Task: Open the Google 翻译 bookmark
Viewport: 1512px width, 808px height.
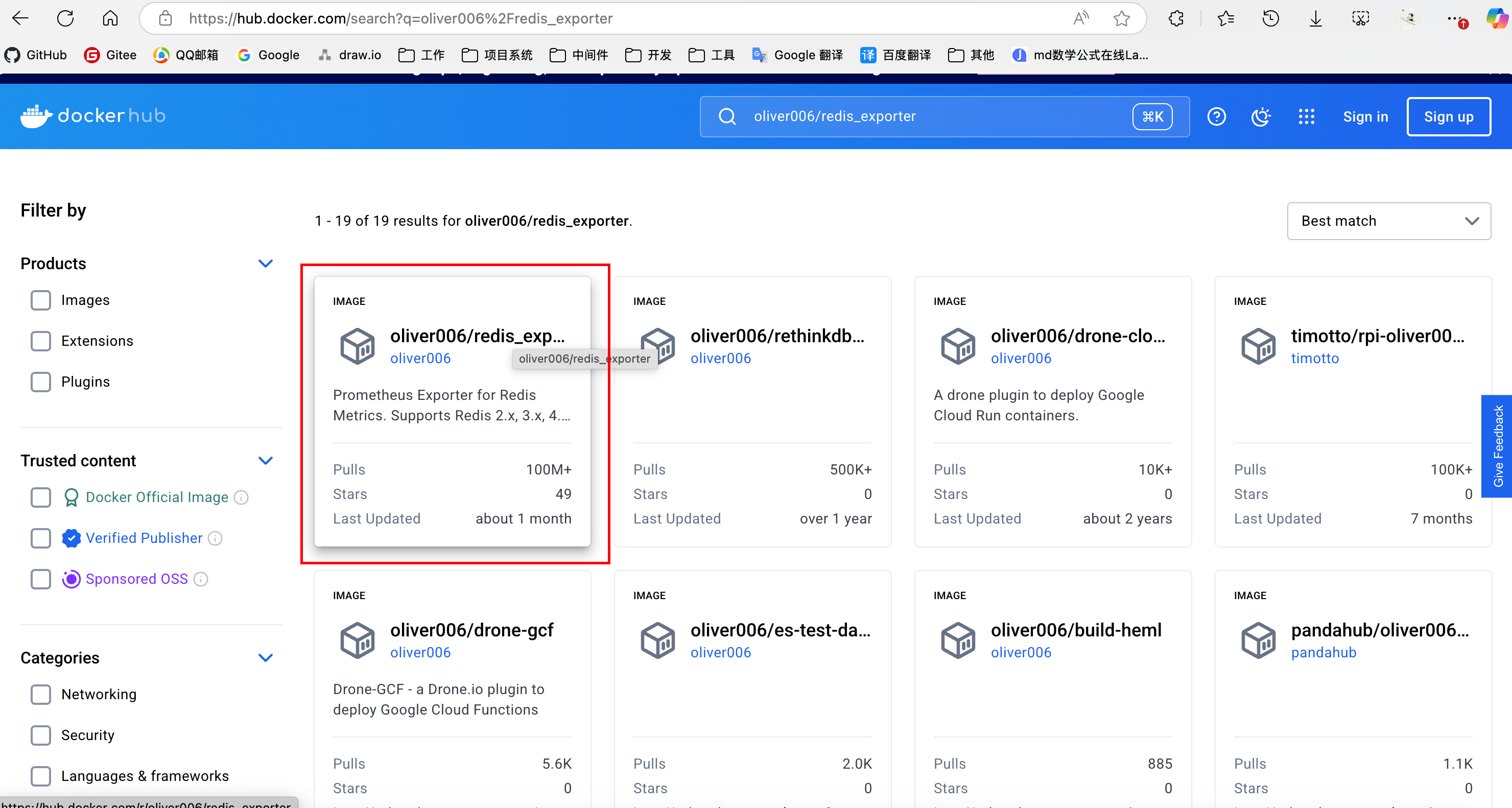Action: click(798, 55)
